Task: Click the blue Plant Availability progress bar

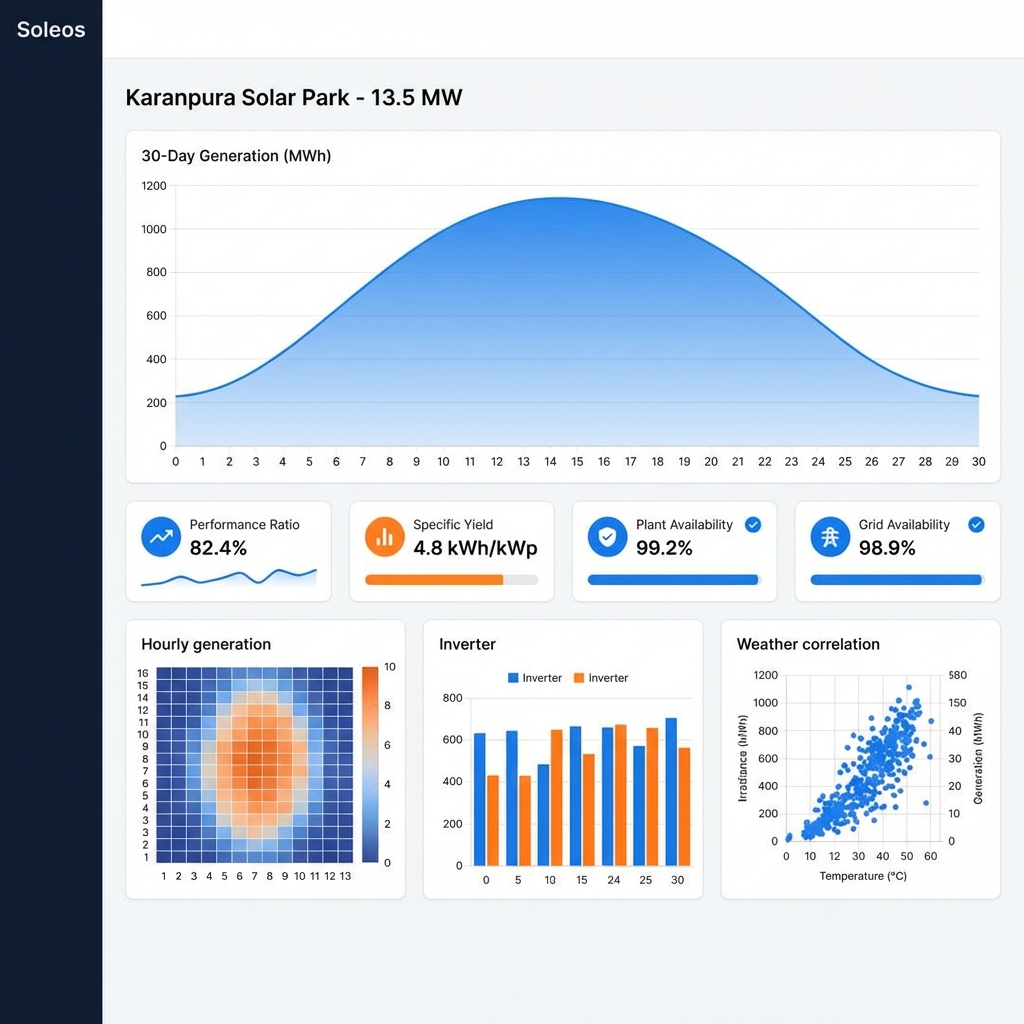Action: tap(673, 580)
